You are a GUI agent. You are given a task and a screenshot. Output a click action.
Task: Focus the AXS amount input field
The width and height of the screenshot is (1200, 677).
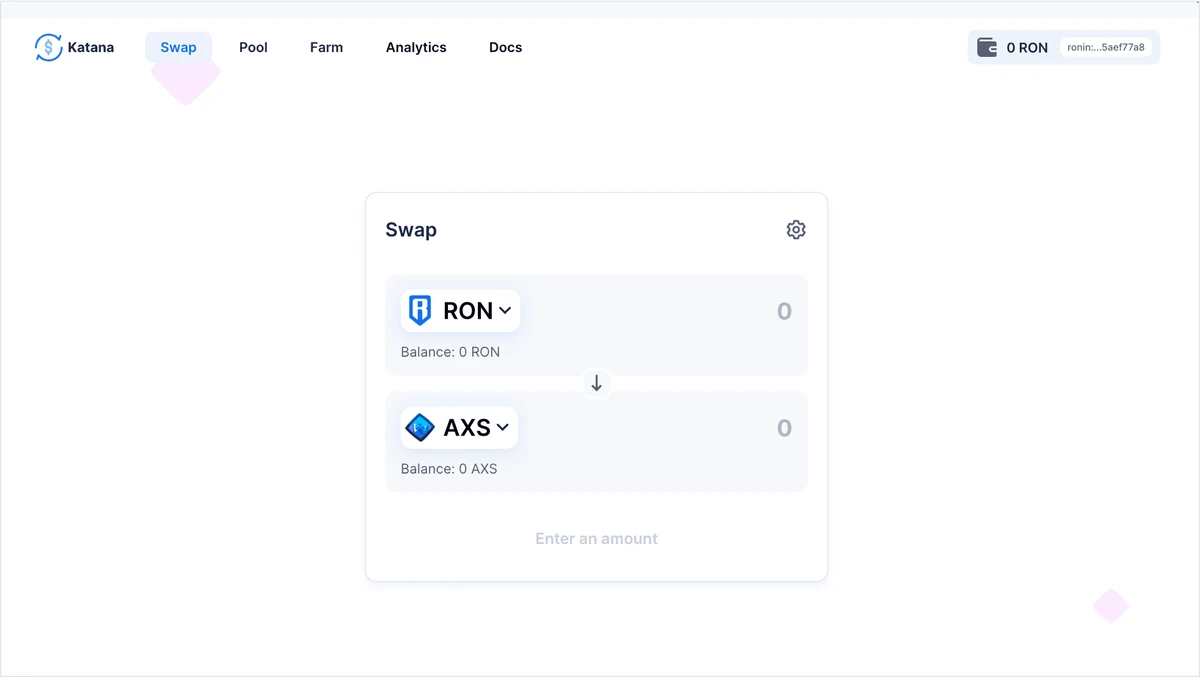coord(700,428)
